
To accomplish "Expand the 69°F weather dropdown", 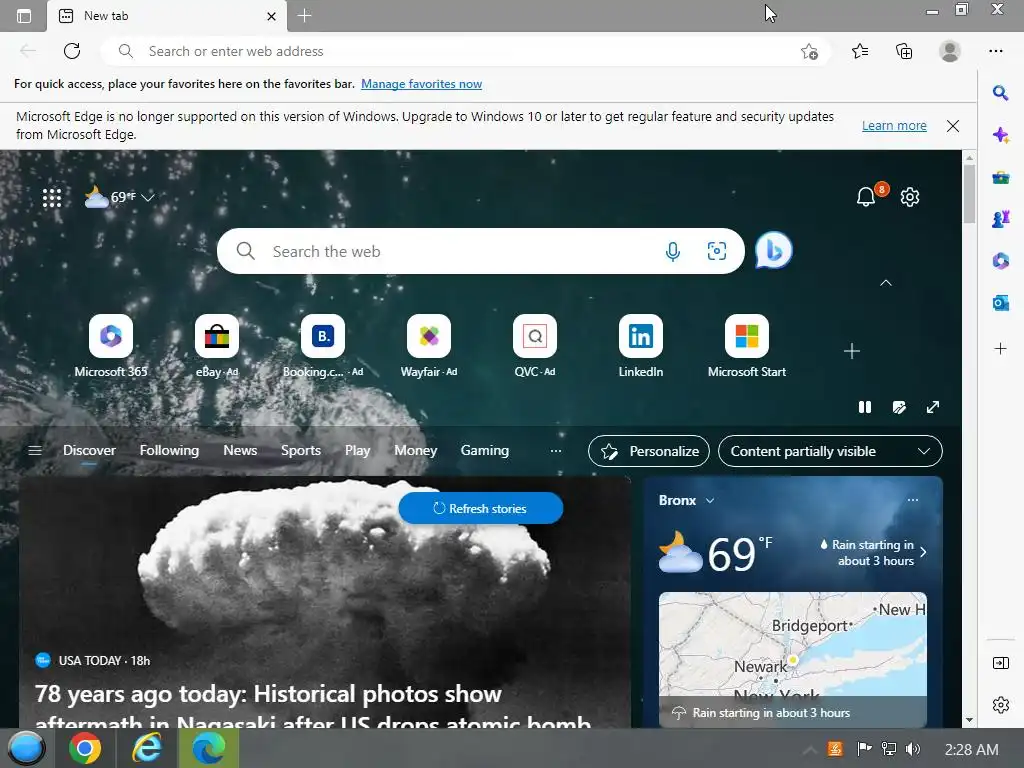I will pyautogui.click(x=148, y=197).
